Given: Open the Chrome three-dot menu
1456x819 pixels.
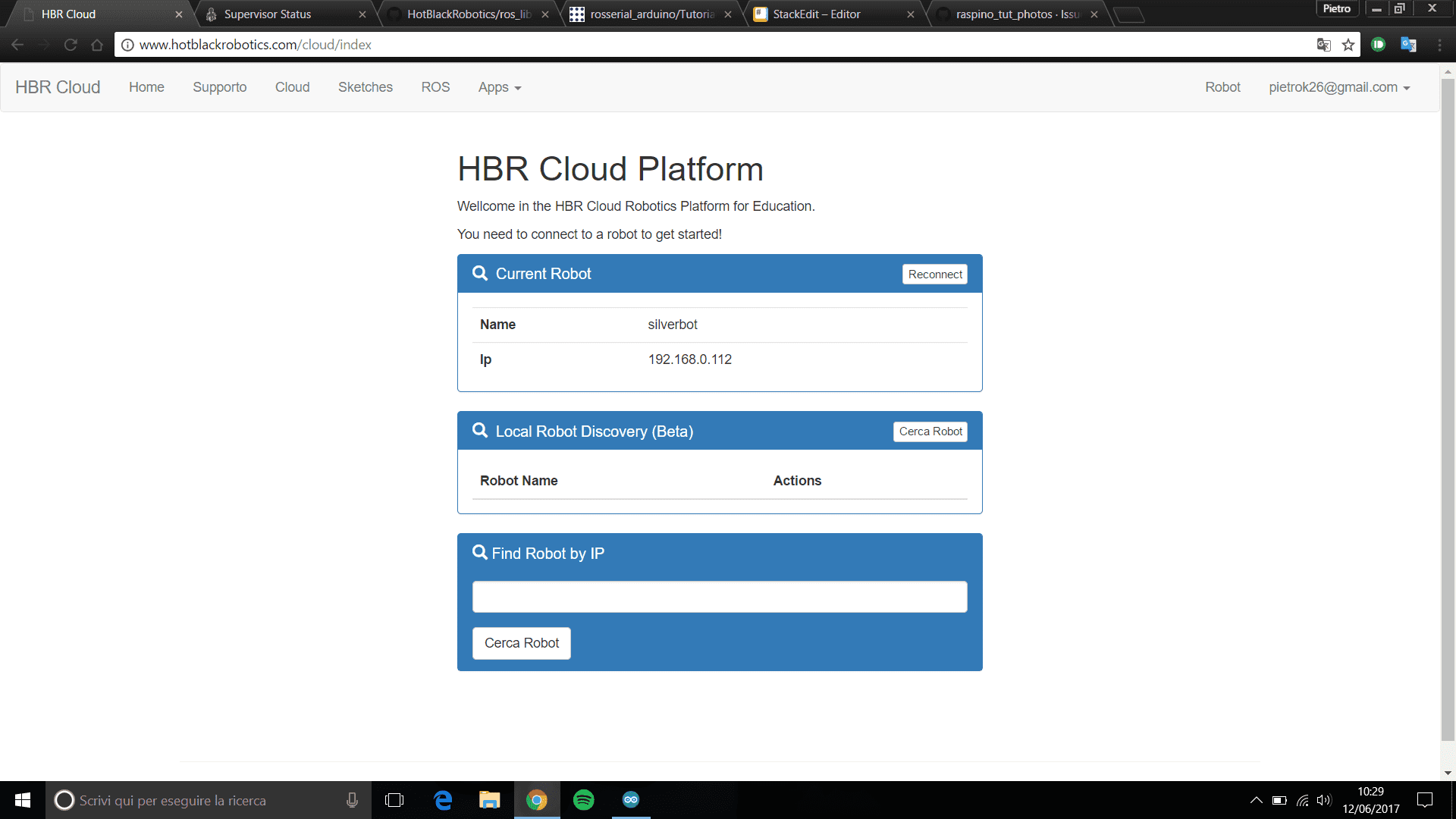Looking at the screenshot, I should point(1439,45).
